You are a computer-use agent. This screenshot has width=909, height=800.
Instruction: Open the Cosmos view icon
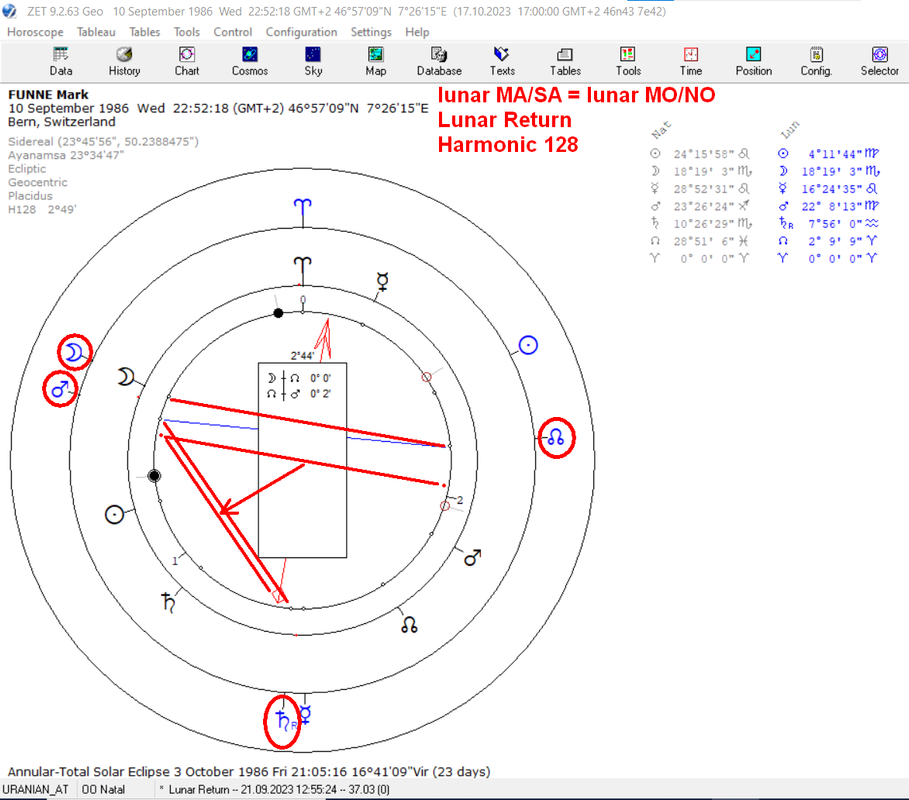pyautogui.click(x=250, y=61)
